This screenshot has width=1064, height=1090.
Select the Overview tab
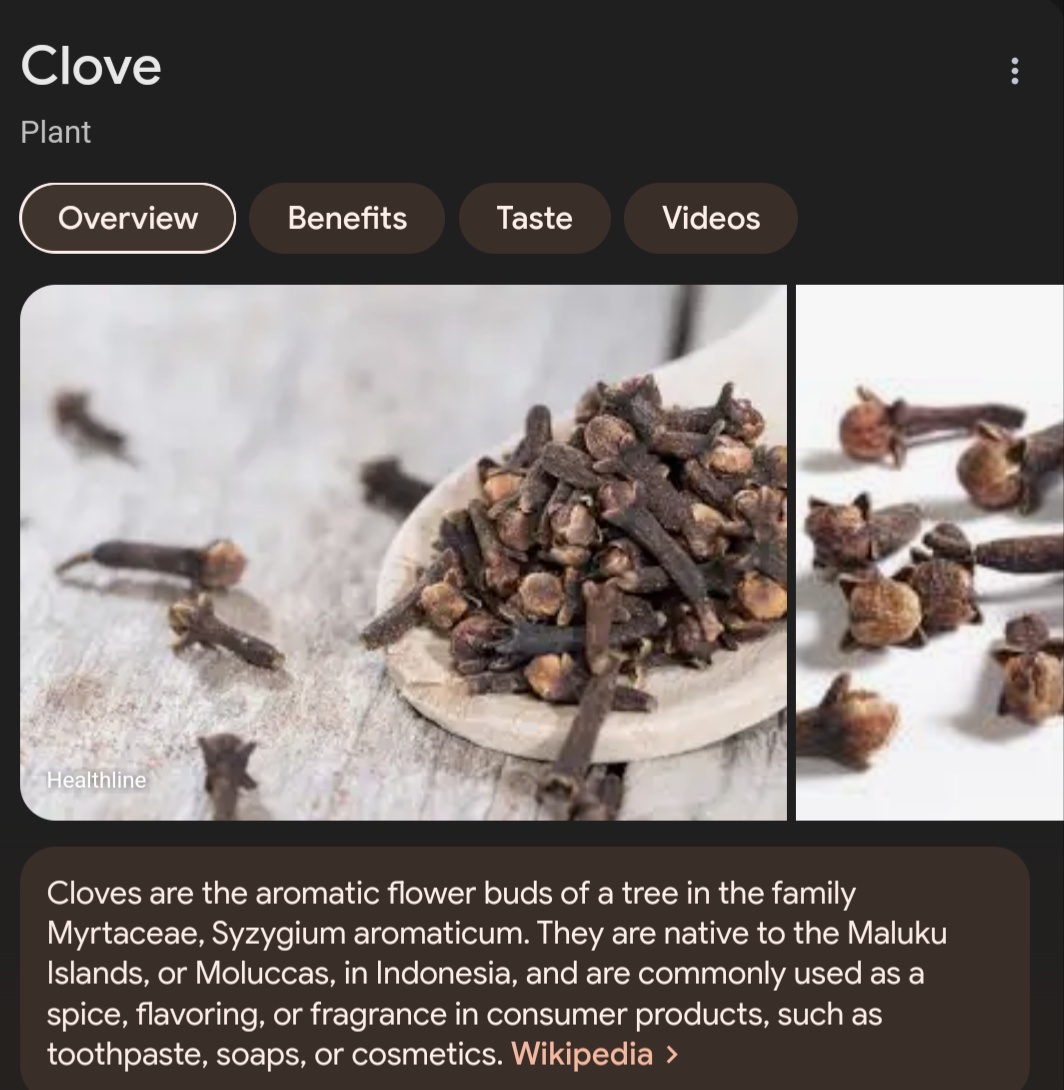click(127, 218)
